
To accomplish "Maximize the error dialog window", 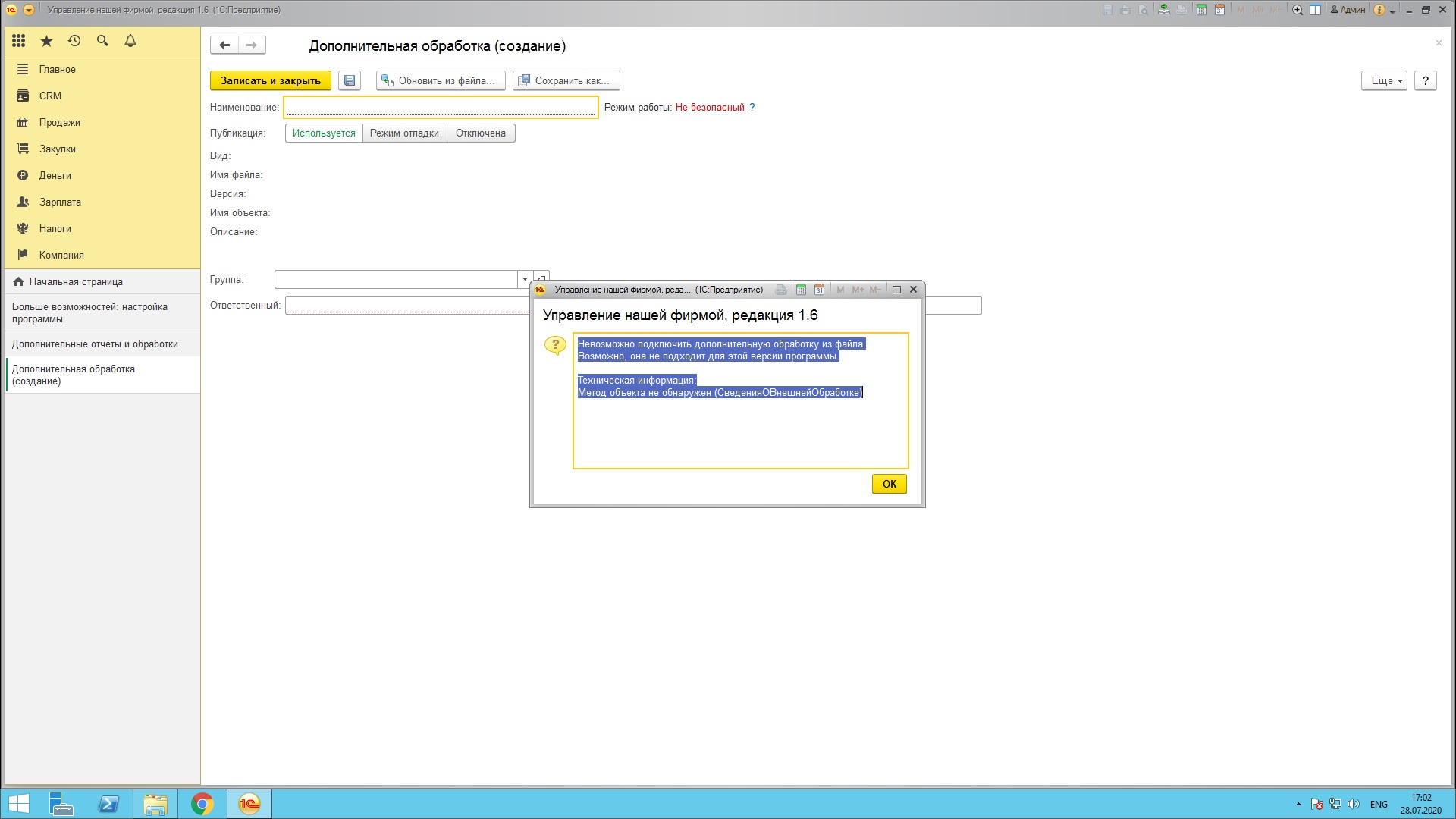I will pos(896,290).
